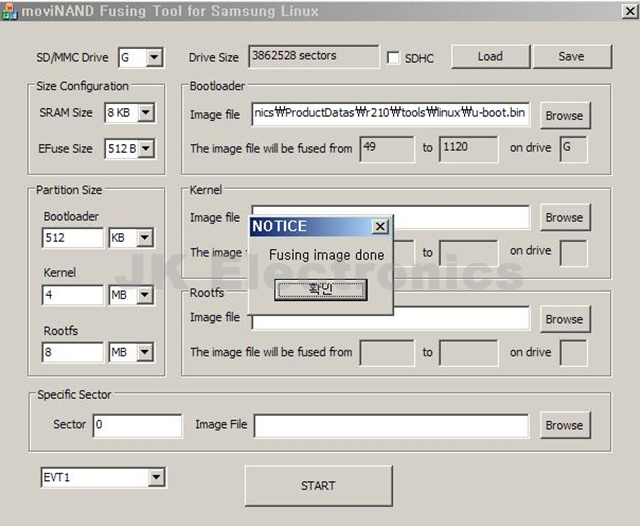Enable the SDHC checkbox

pos(393,58)
